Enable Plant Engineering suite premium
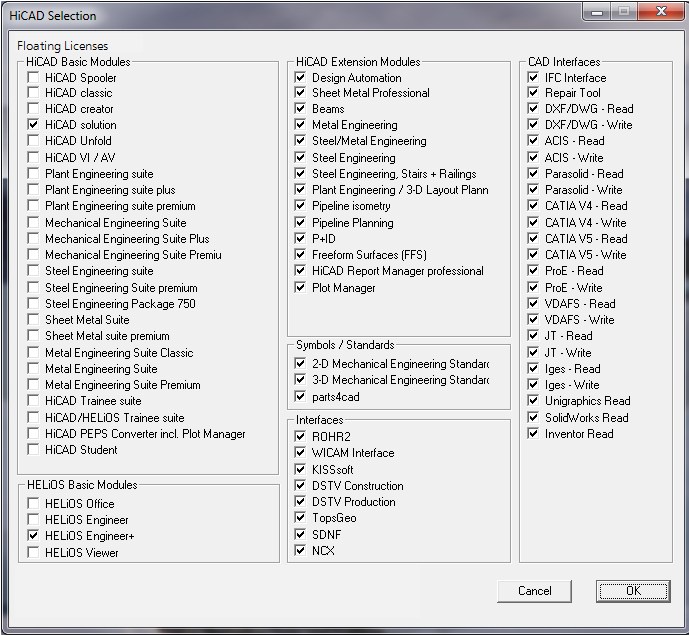This screenshot has width=689, height=635. pyautogui.click(x=33, y=206)
